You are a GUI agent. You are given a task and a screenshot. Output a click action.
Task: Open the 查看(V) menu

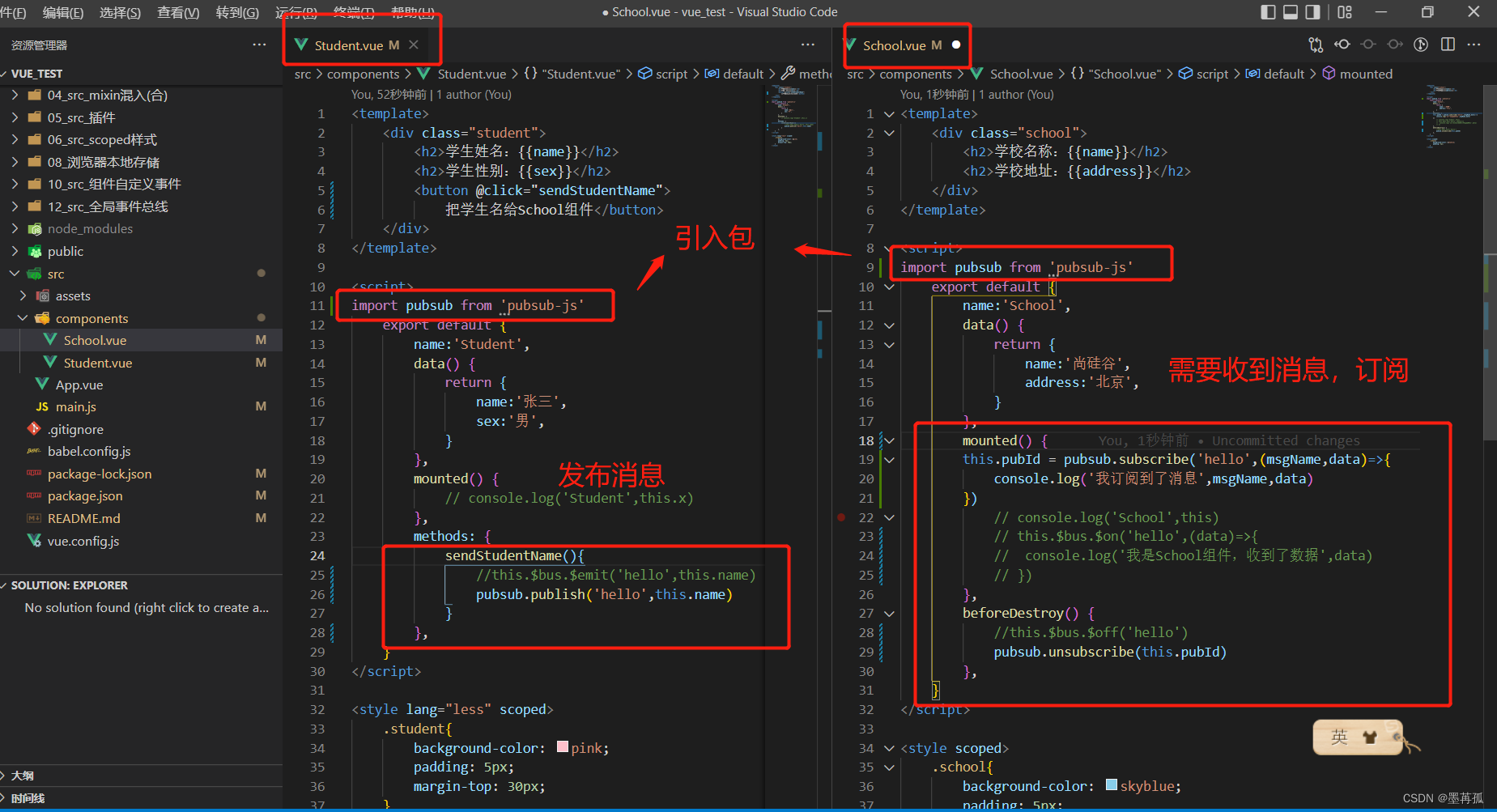(x=178, y=12)
